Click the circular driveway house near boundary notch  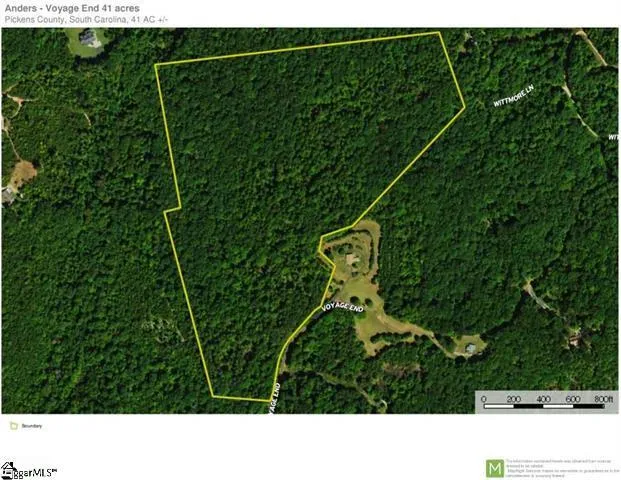coord(352,259)
